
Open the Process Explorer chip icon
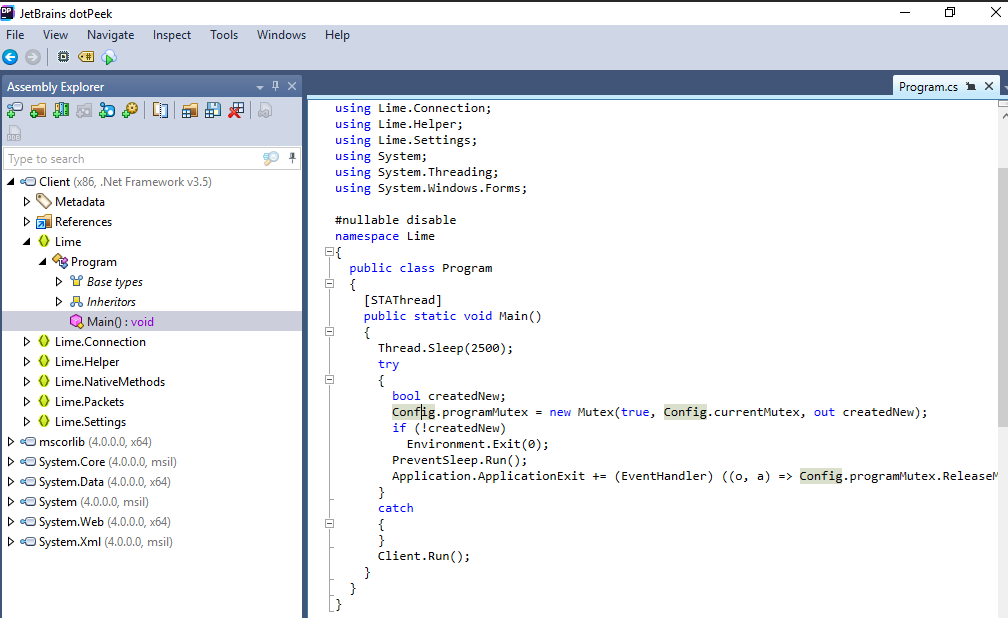[x=63, y=57]
